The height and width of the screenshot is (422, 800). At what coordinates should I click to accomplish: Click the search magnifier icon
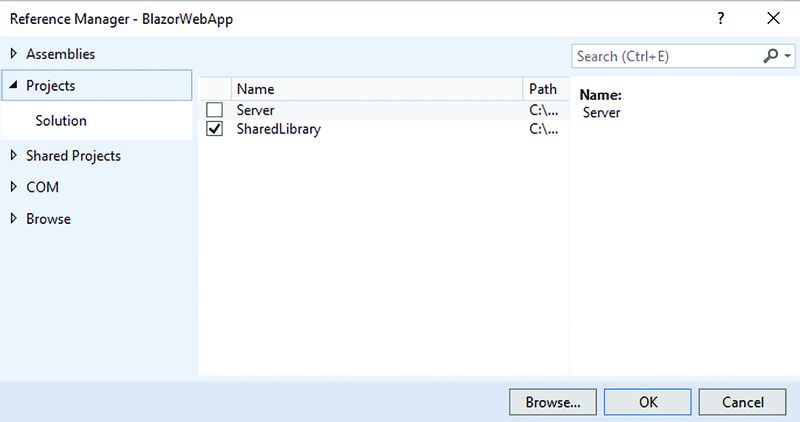770,56
